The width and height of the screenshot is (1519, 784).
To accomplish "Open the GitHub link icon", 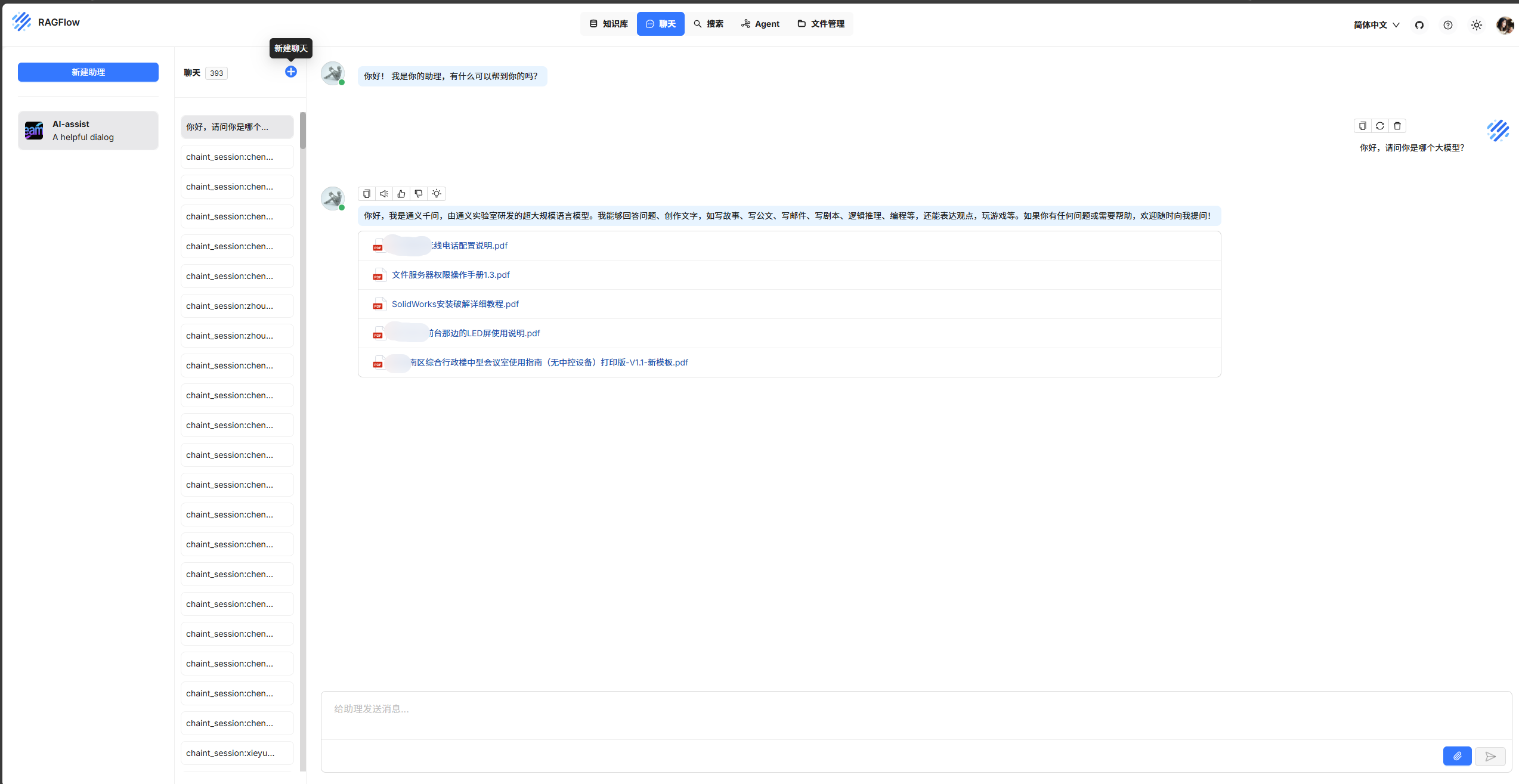I will 1419,25.
